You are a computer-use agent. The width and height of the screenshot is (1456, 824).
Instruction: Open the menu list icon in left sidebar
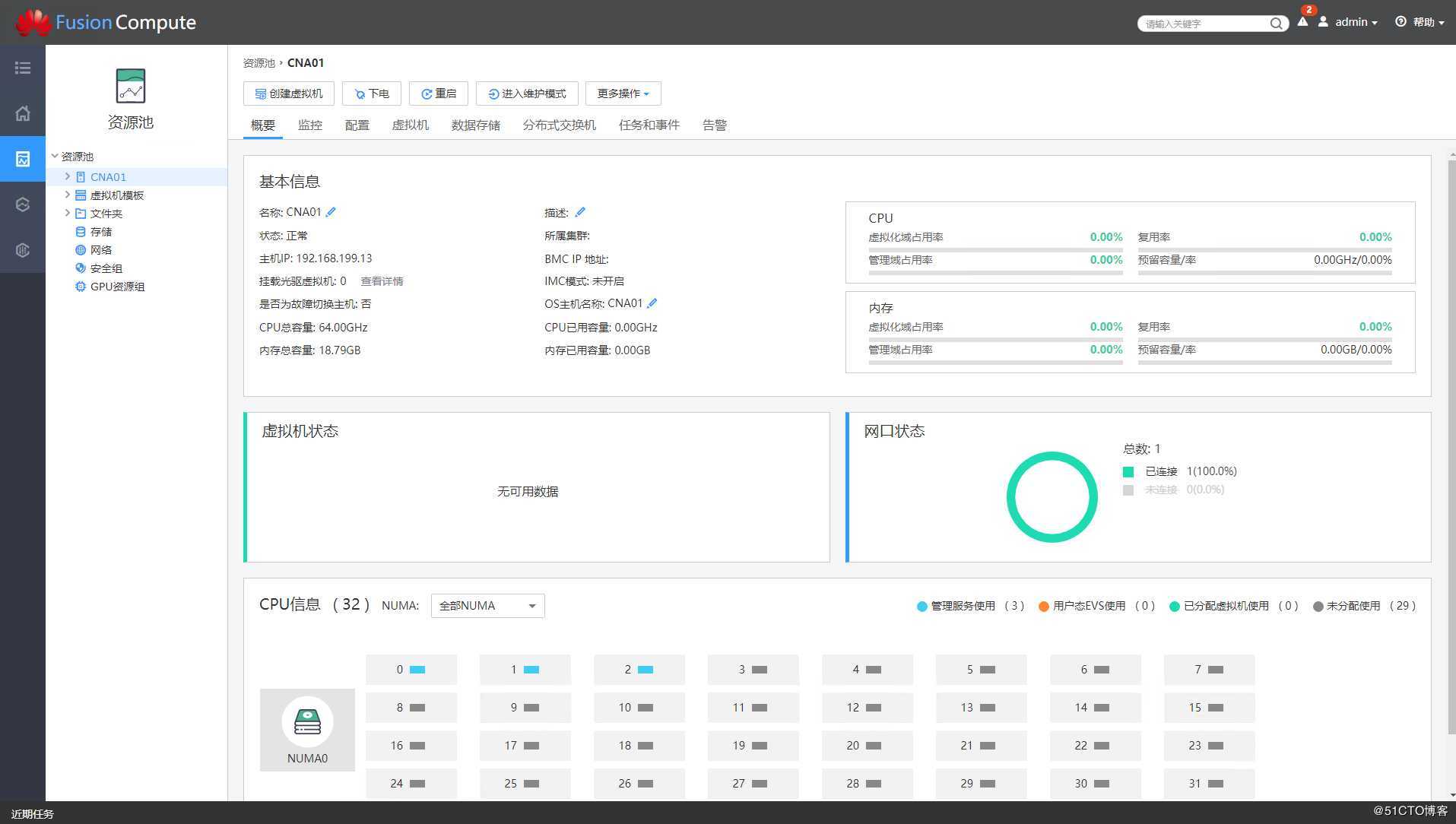click(23, 68)
